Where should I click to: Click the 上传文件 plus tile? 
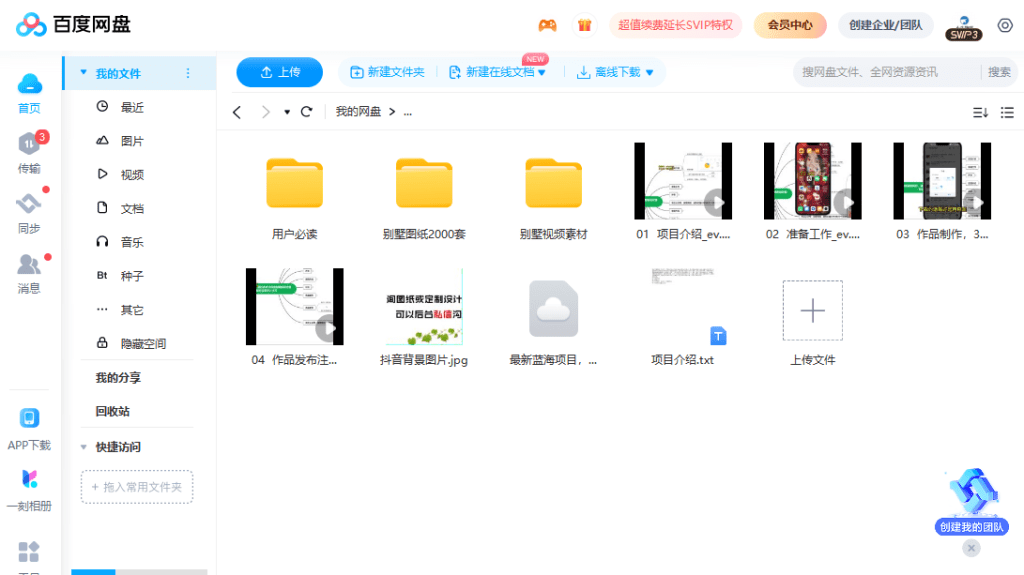click(x=812, y=310)
